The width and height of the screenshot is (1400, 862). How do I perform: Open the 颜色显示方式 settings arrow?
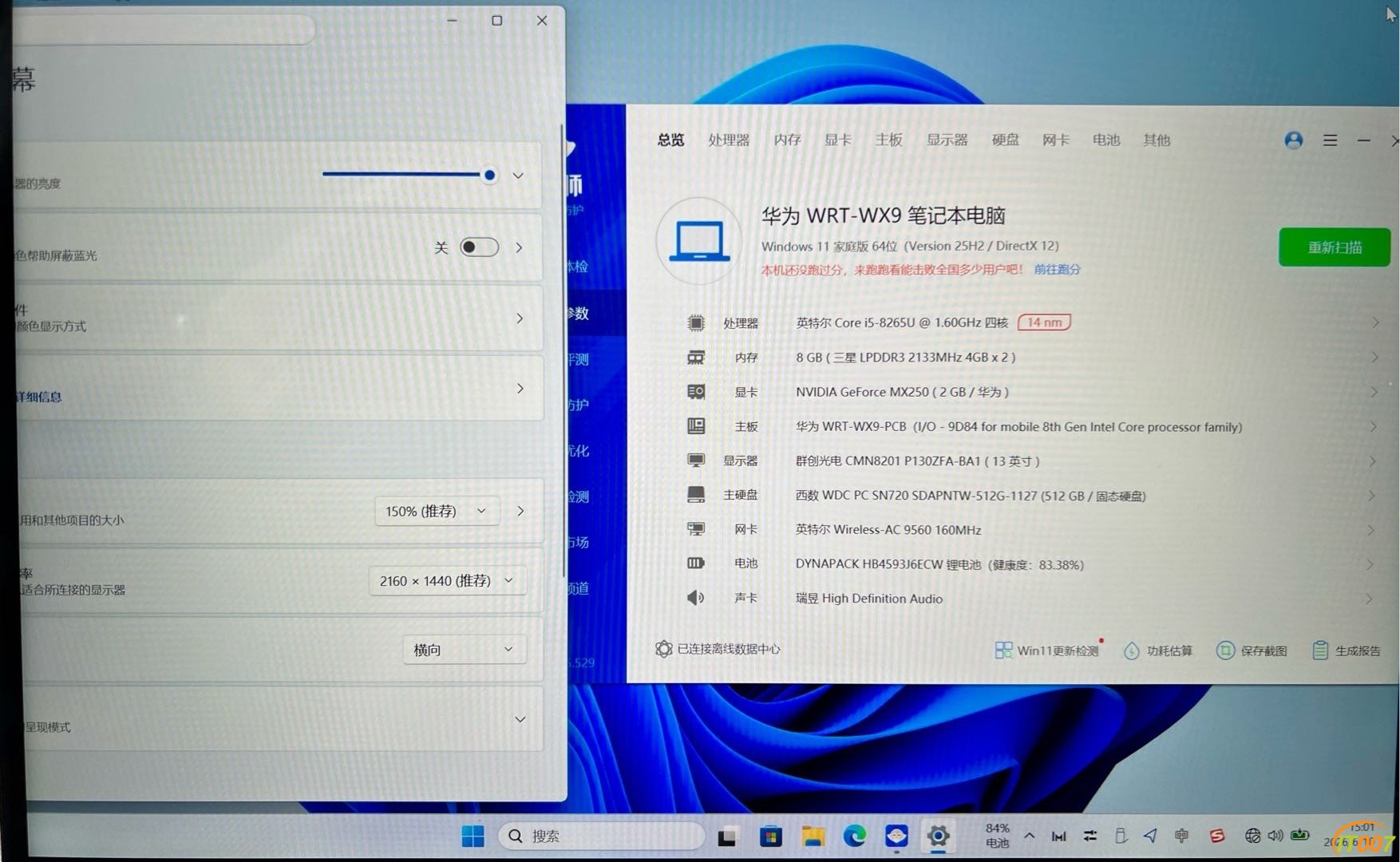pyautogui.click(x=520, y=318)
